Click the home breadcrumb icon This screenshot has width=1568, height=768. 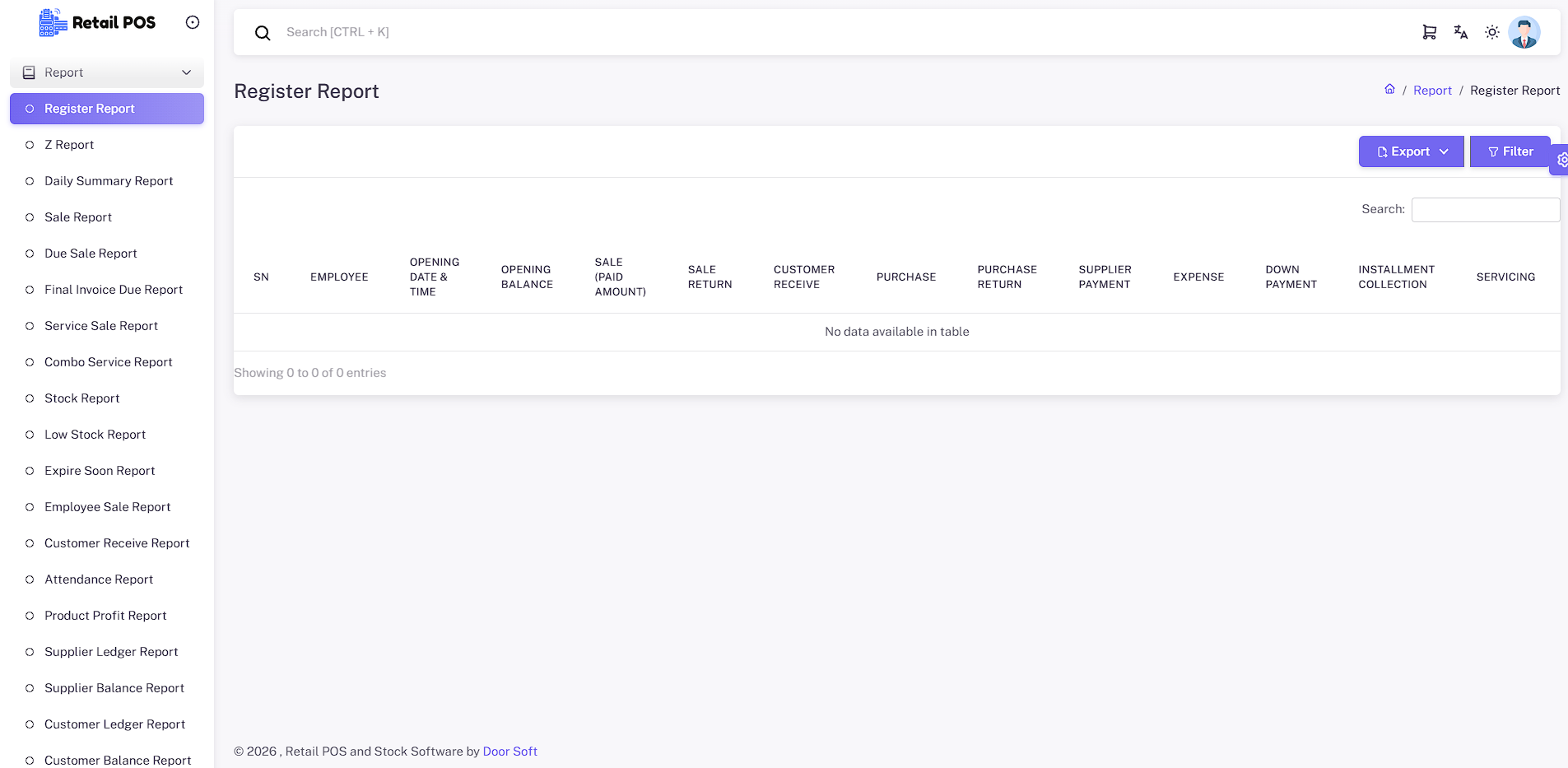point(1389,90)
